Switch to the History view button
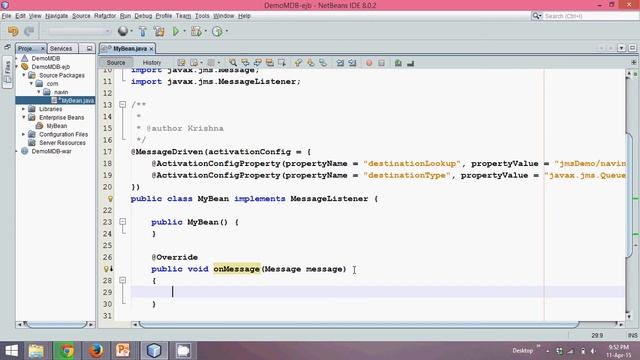Viewport: 640px width, 360px height. [152, 62]
